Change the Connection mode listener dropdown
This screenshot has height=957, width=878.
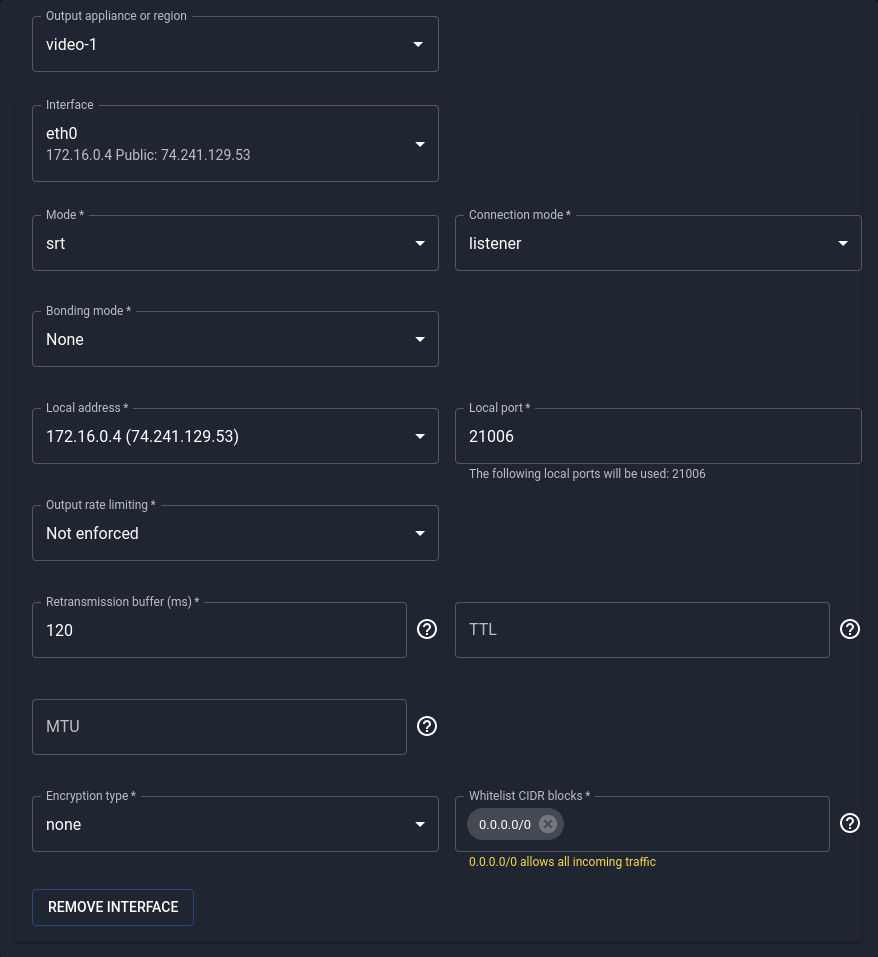coord(658,243)
